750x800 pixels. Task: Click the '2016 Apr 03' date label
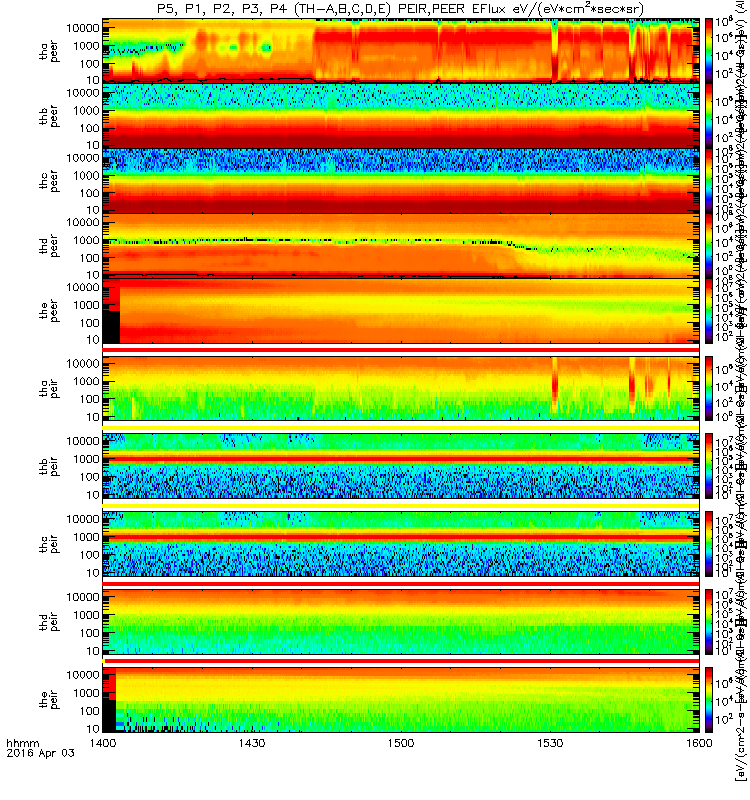click(x=40, y=753)
